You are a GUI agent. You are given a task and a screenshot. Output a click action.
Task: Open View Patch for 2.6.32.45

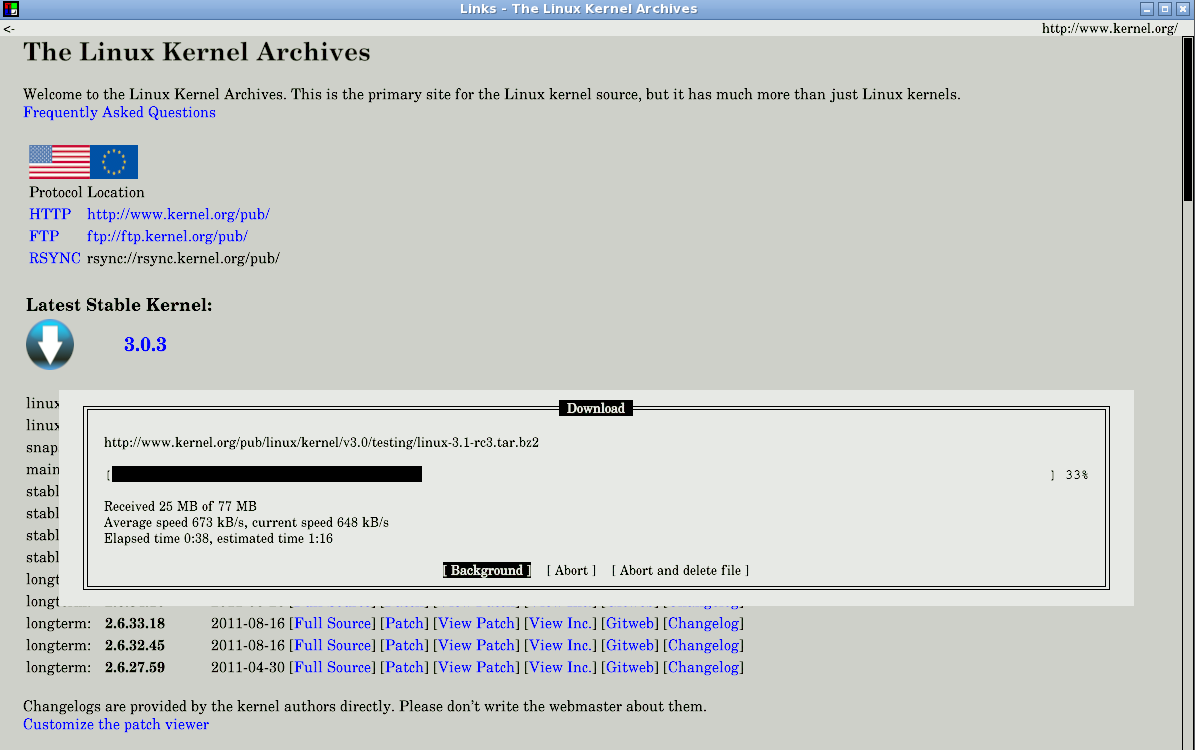pyautogui.click(x=476, y=646)
